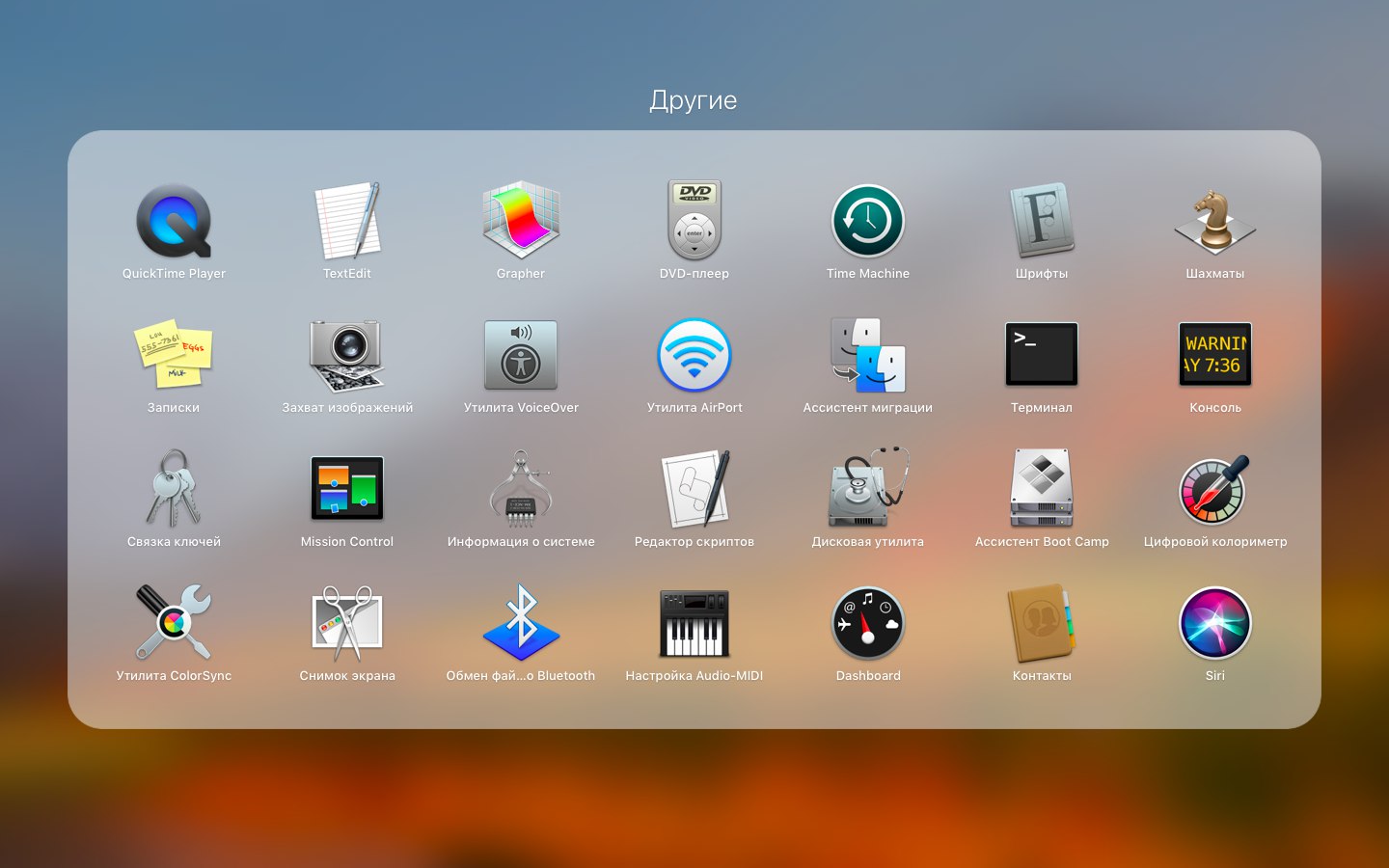1389x868 pixels.
Task: Open Настройка Audio-MIDI keyboard icon
Action: [x=694, y=623]
